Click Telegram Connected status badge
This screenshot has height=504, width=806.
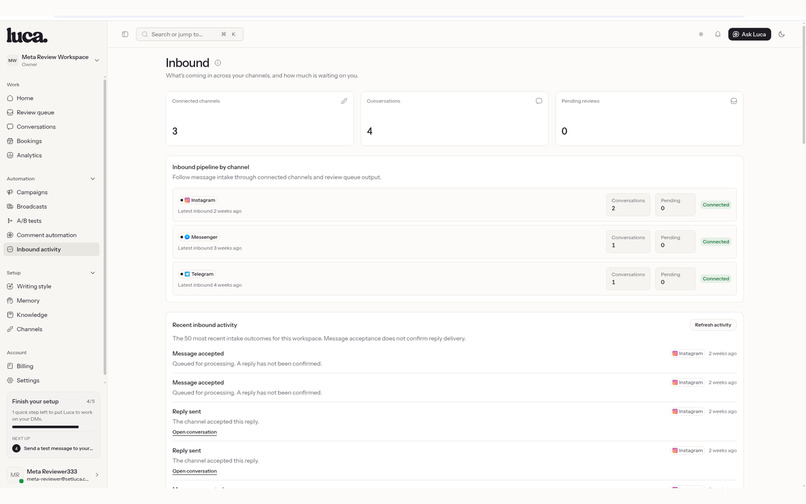(x=716, y=279)
